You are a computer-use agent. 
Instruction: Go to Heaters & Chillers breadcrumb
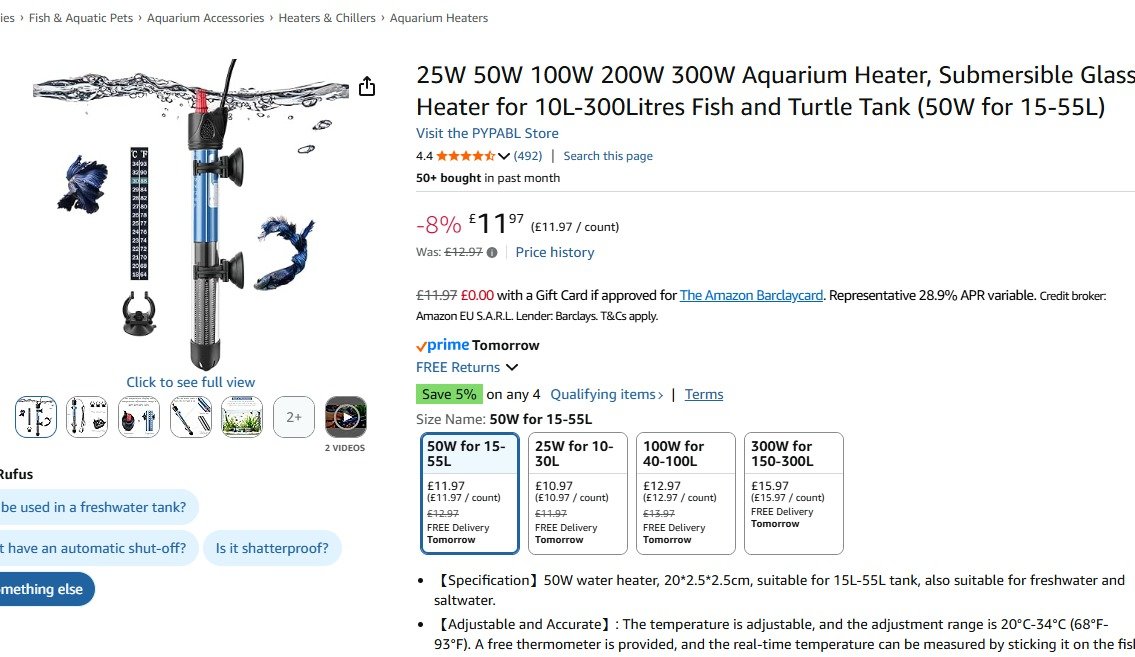point(327,18)
